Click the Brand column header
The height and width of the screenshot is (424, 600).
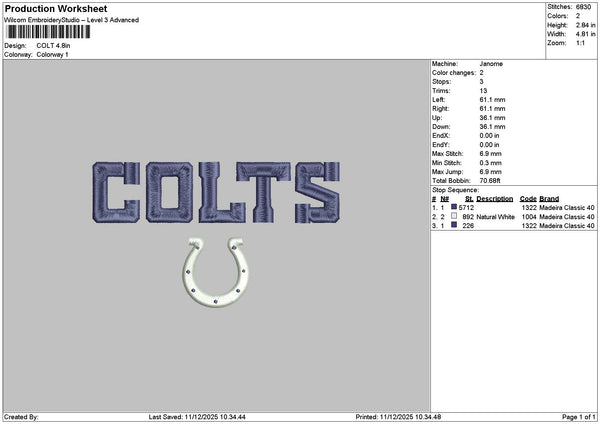[549, 199]
